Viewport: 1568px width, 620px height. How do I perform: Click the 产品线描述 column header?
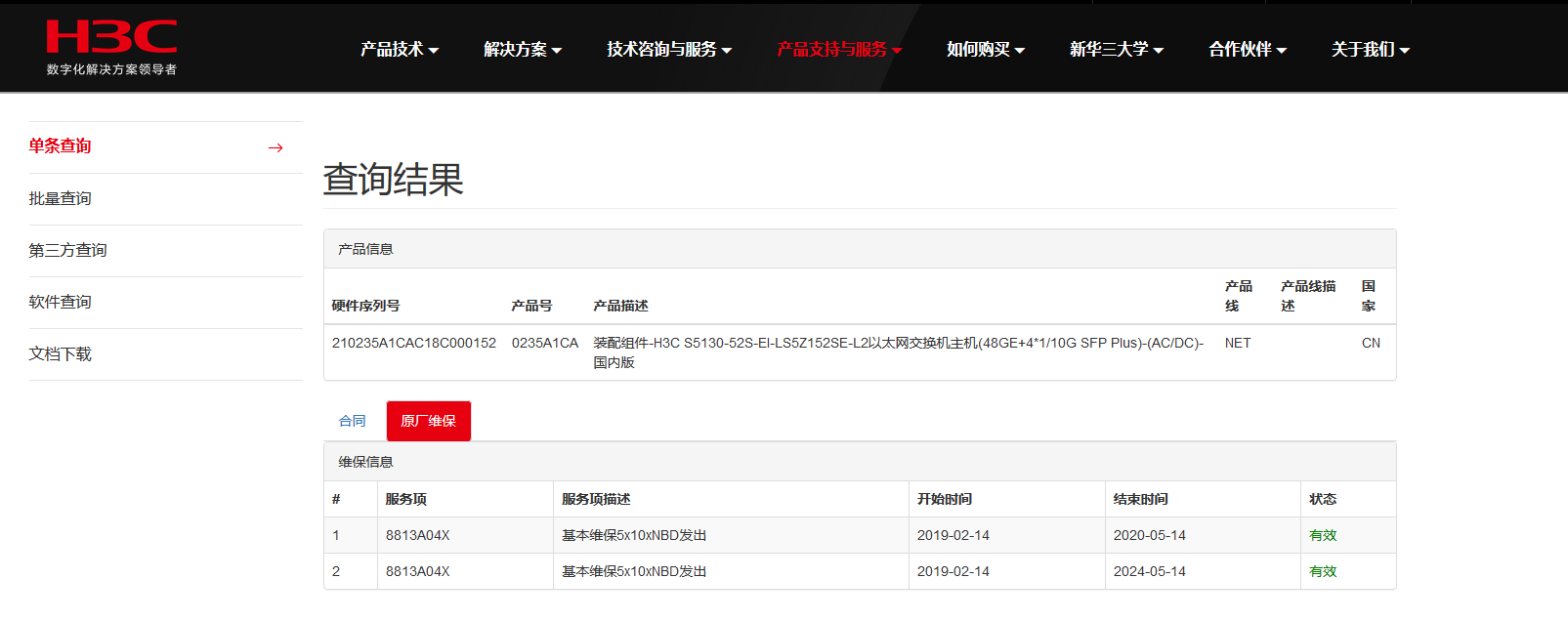click(x=1308, y=296)
